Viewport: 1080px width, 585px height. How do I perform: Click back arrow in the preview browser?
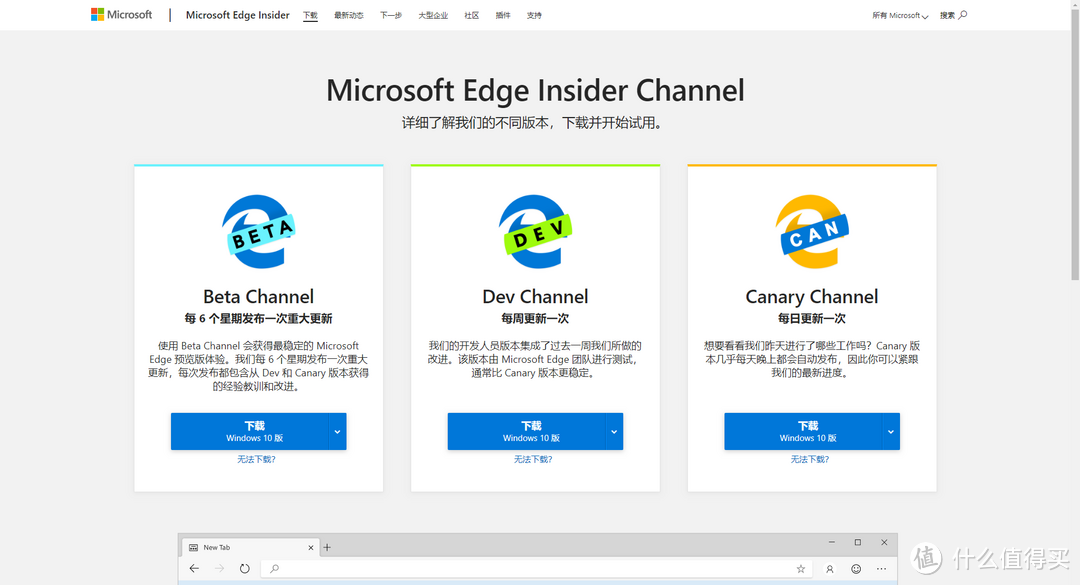pos(194,568)
